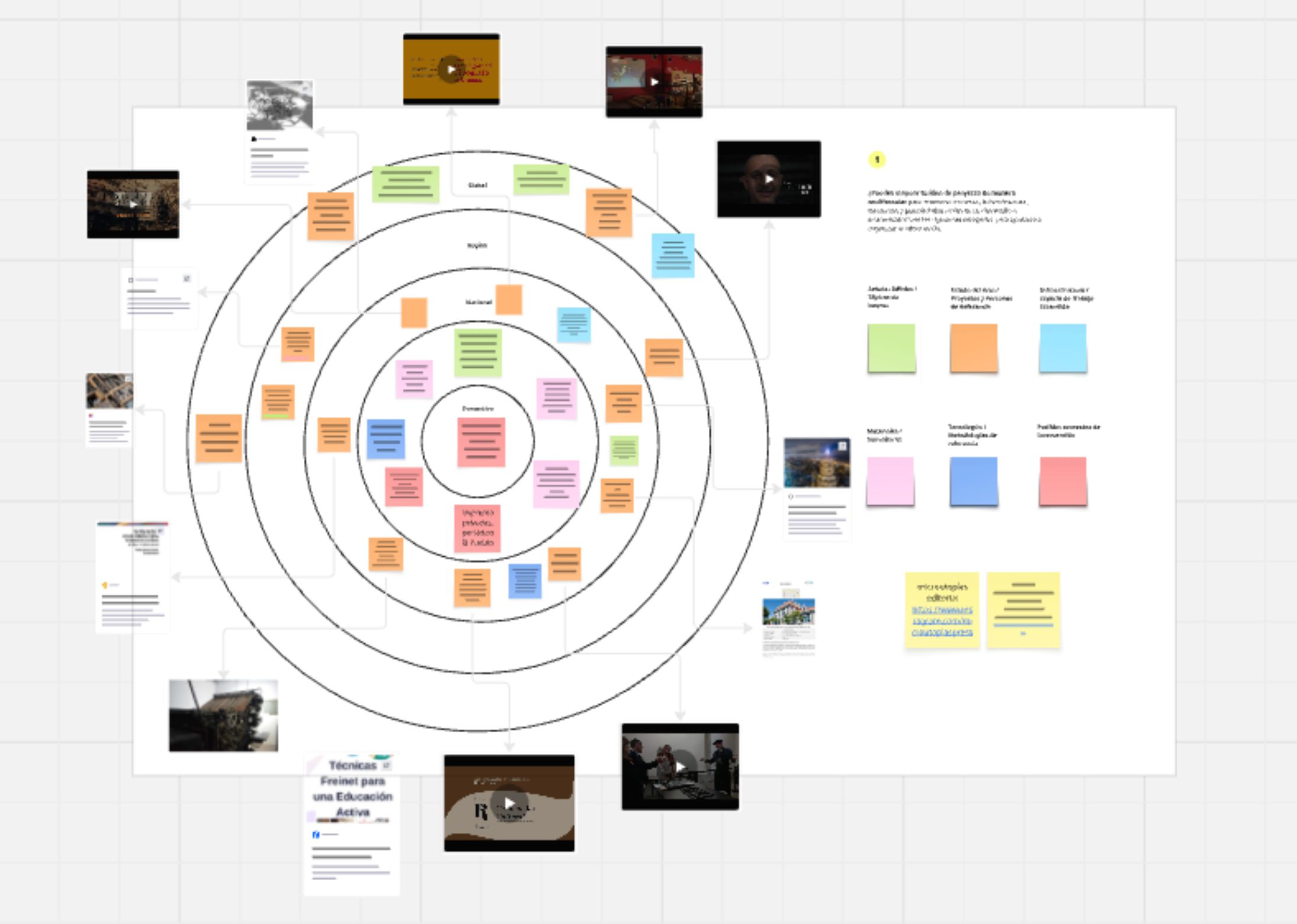Play the dark forest video on left

point(133,204)
